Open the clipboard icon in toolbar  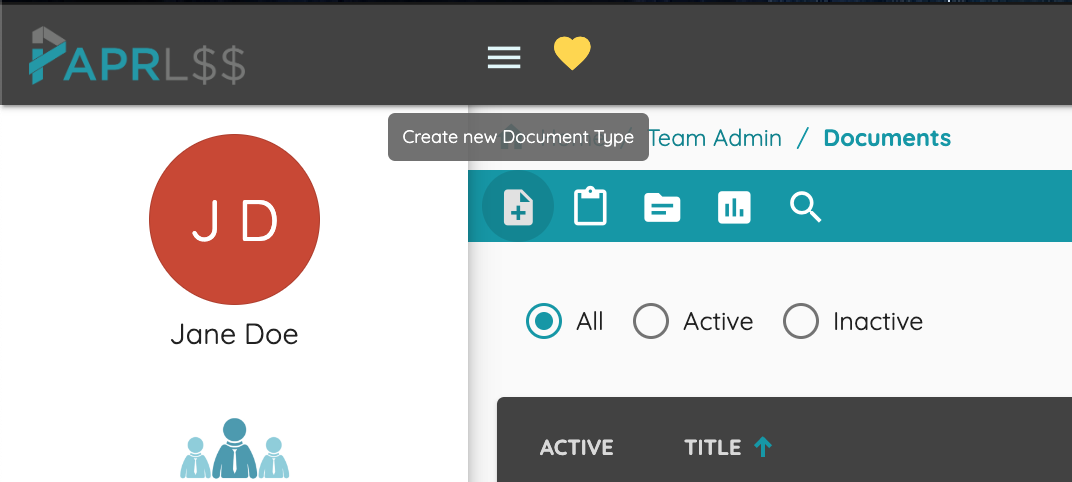[x=590, y=207]
